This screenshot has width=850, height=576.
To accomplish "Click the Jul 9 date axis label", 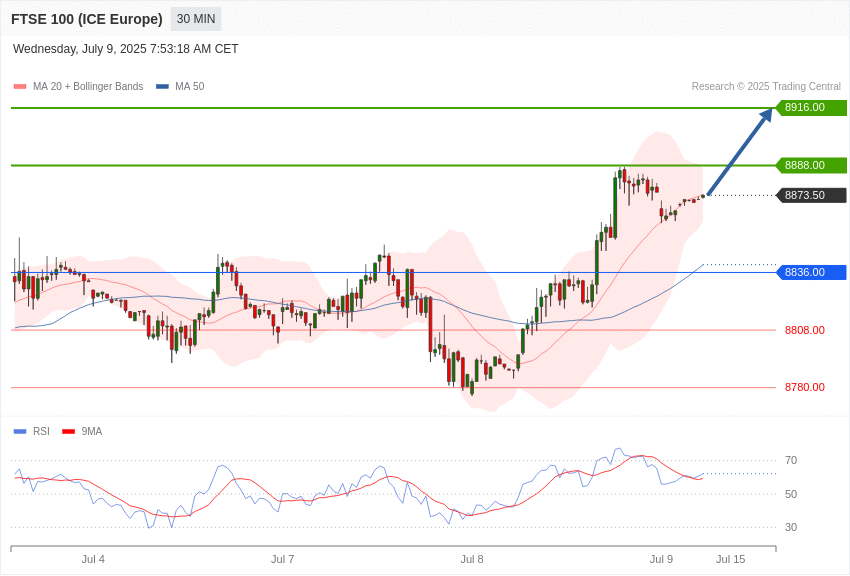I will tap(661, 559).
